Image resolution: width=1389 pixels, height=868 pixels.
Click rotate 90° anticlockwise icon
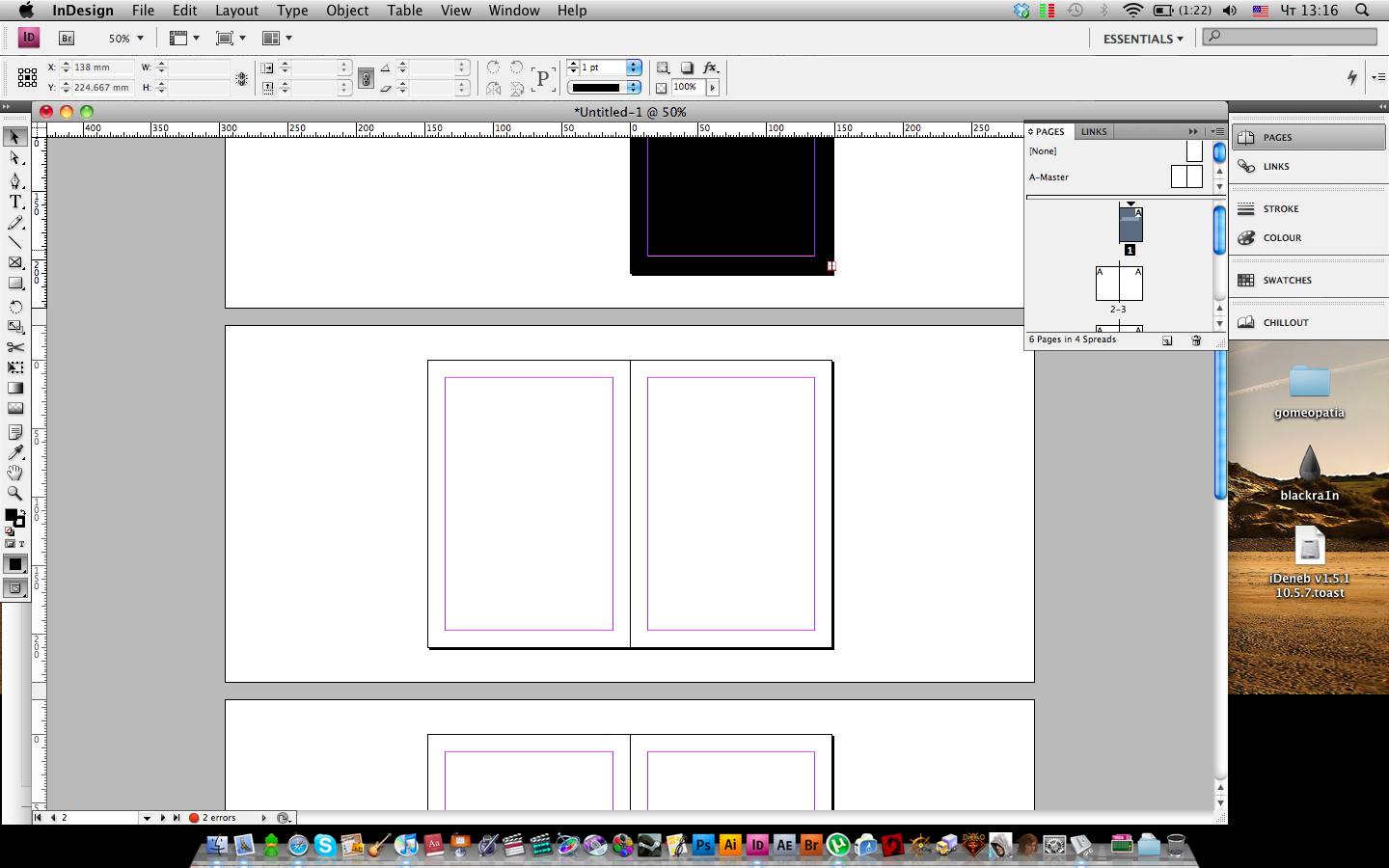point(516,68)
